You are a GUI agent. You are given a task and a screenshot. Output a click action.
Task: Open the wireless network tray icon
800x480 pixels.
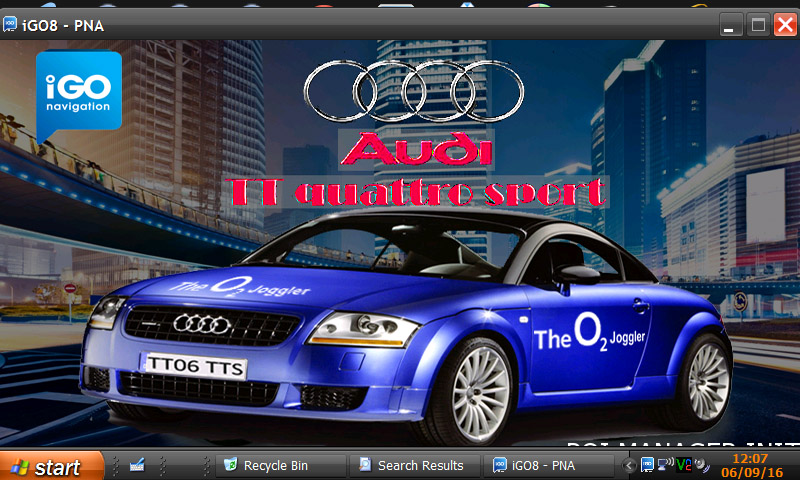665,464
